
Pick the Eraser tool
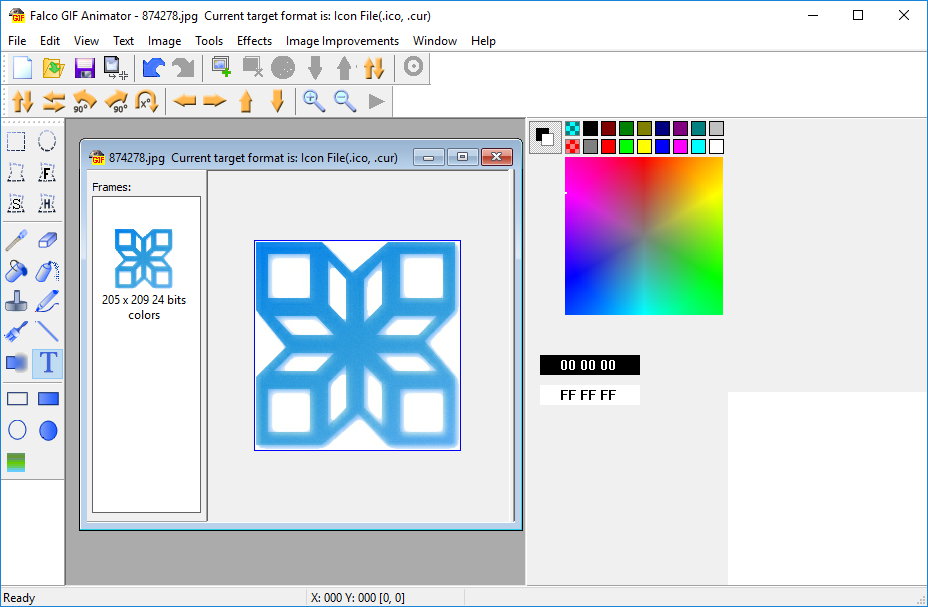[x=47, y=240]
